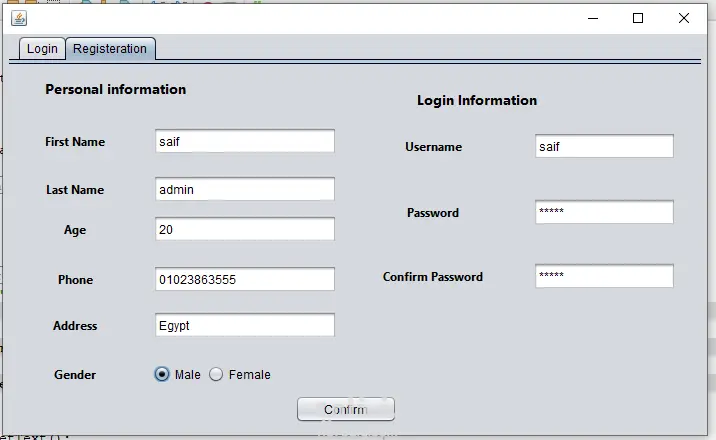This screenshot has width=716, height=440.
Task: Switch to the Login tab
Action: pos(42,49)
